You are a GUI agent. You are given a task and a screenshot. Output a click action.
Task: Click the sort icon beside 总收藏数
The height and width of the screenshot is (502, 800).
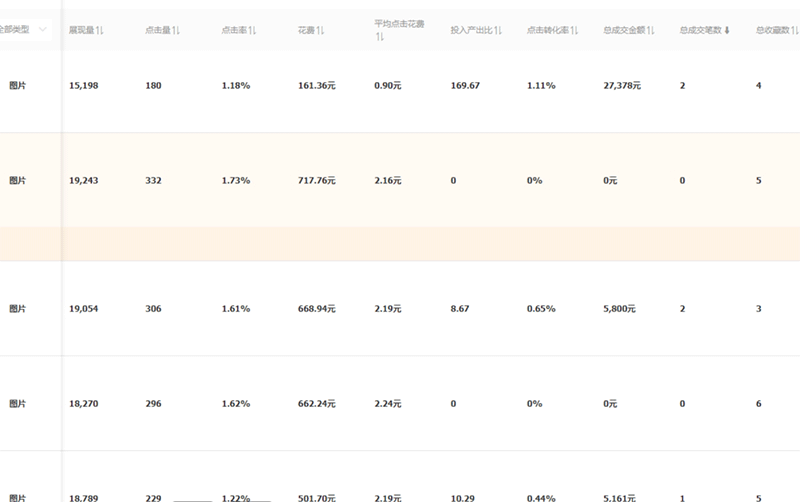(x=797, y=31)
